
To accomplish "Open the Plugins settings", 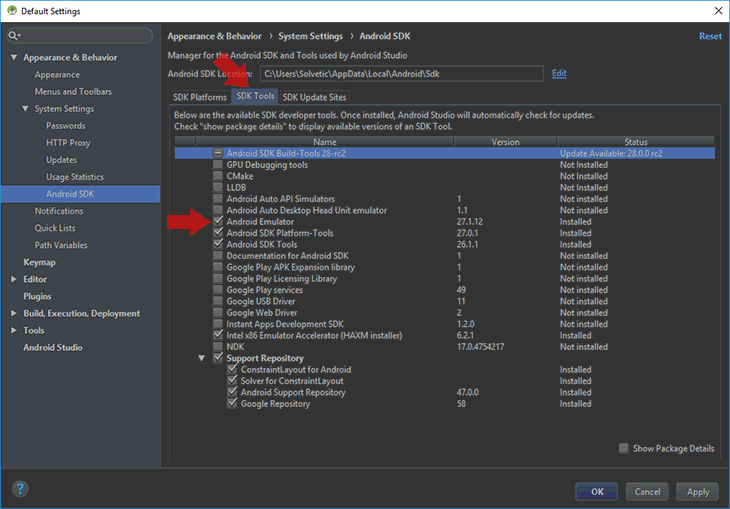I will pyautogui.click(x=37, y=296).
